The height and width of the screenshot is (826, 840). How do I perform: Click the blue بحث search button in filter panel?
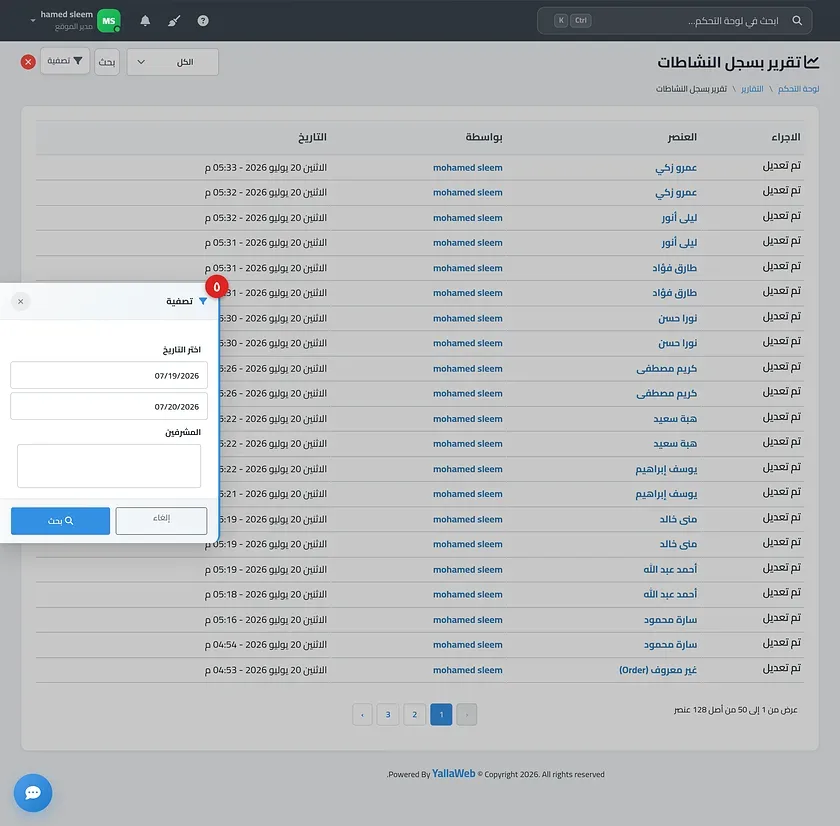tap(60, 521)
